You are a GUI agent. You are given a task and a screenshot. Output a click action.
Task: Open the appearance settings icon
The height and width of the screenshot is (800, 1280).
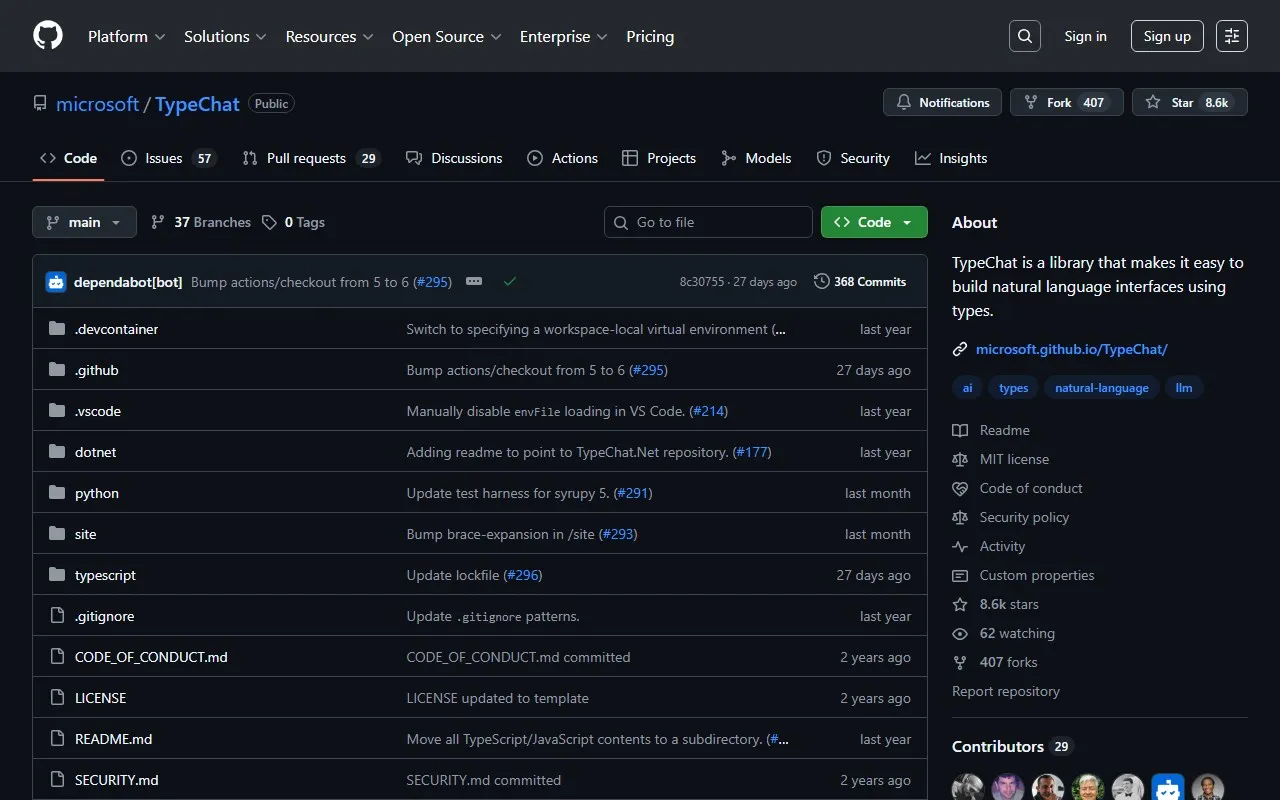(1231, 36)
